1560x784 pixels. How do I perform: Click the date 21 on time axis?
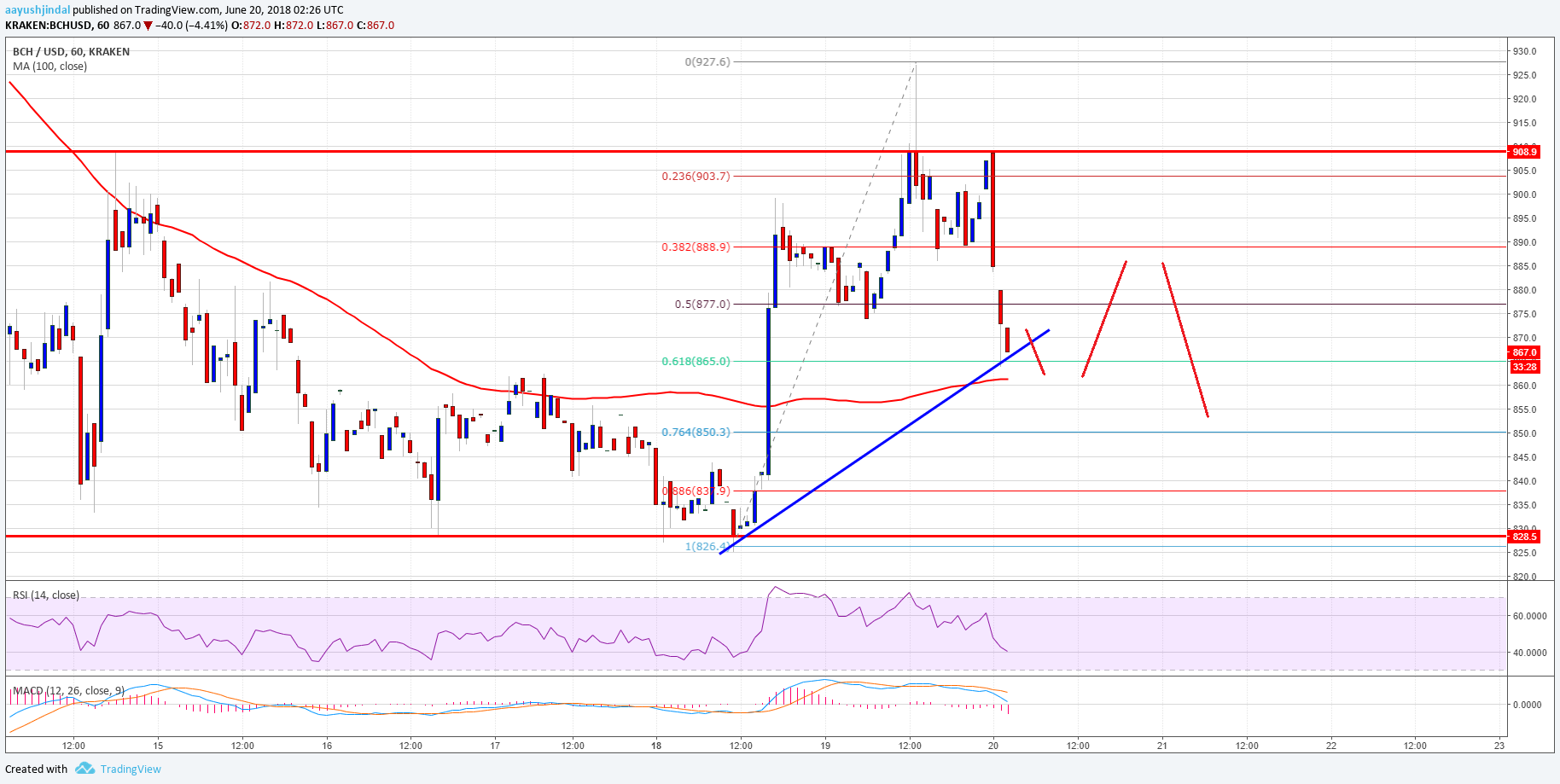(x=1162, y=746)
